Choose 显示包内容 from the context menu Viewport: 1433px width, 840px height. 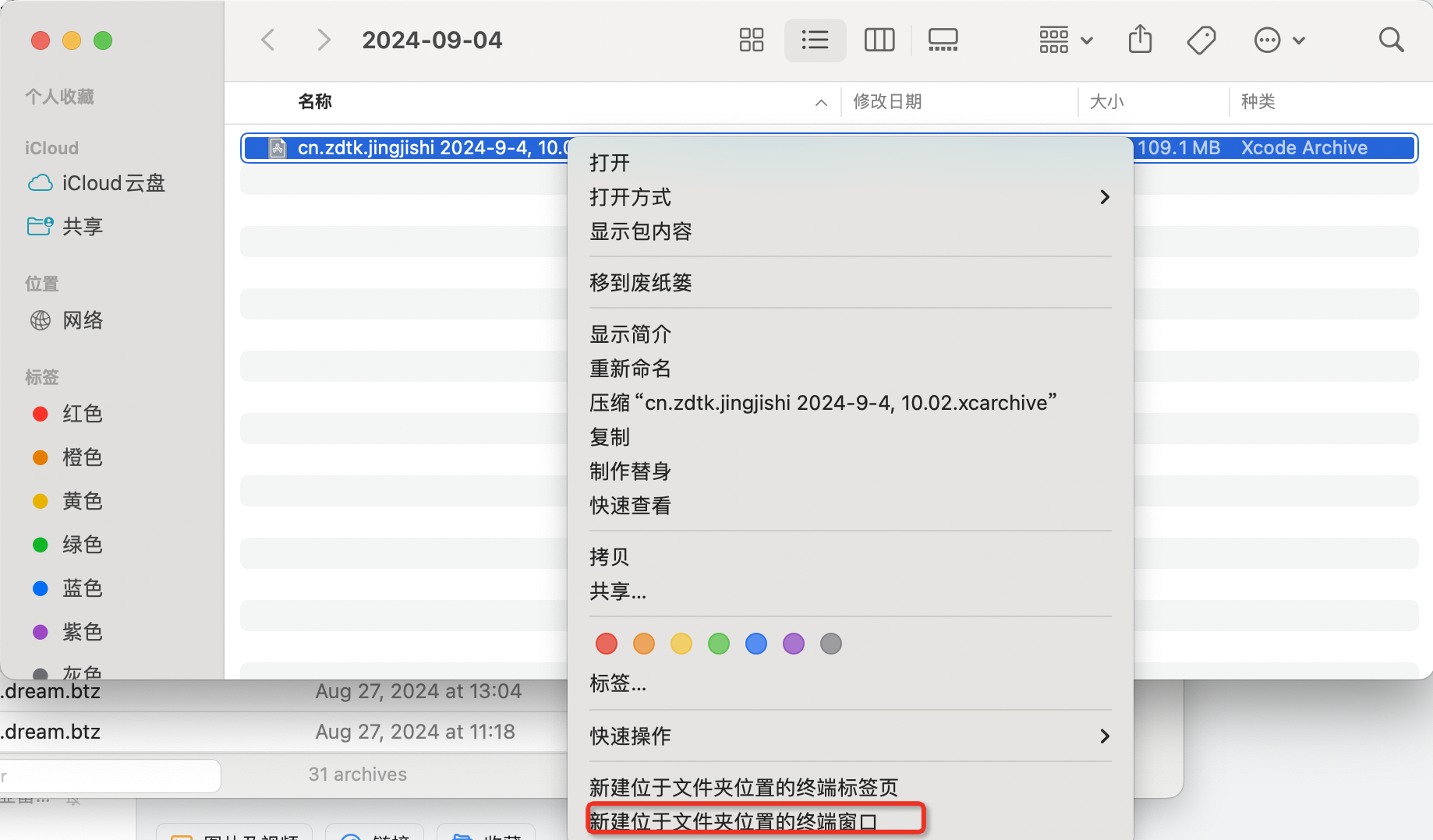click(x=641, y=231)
